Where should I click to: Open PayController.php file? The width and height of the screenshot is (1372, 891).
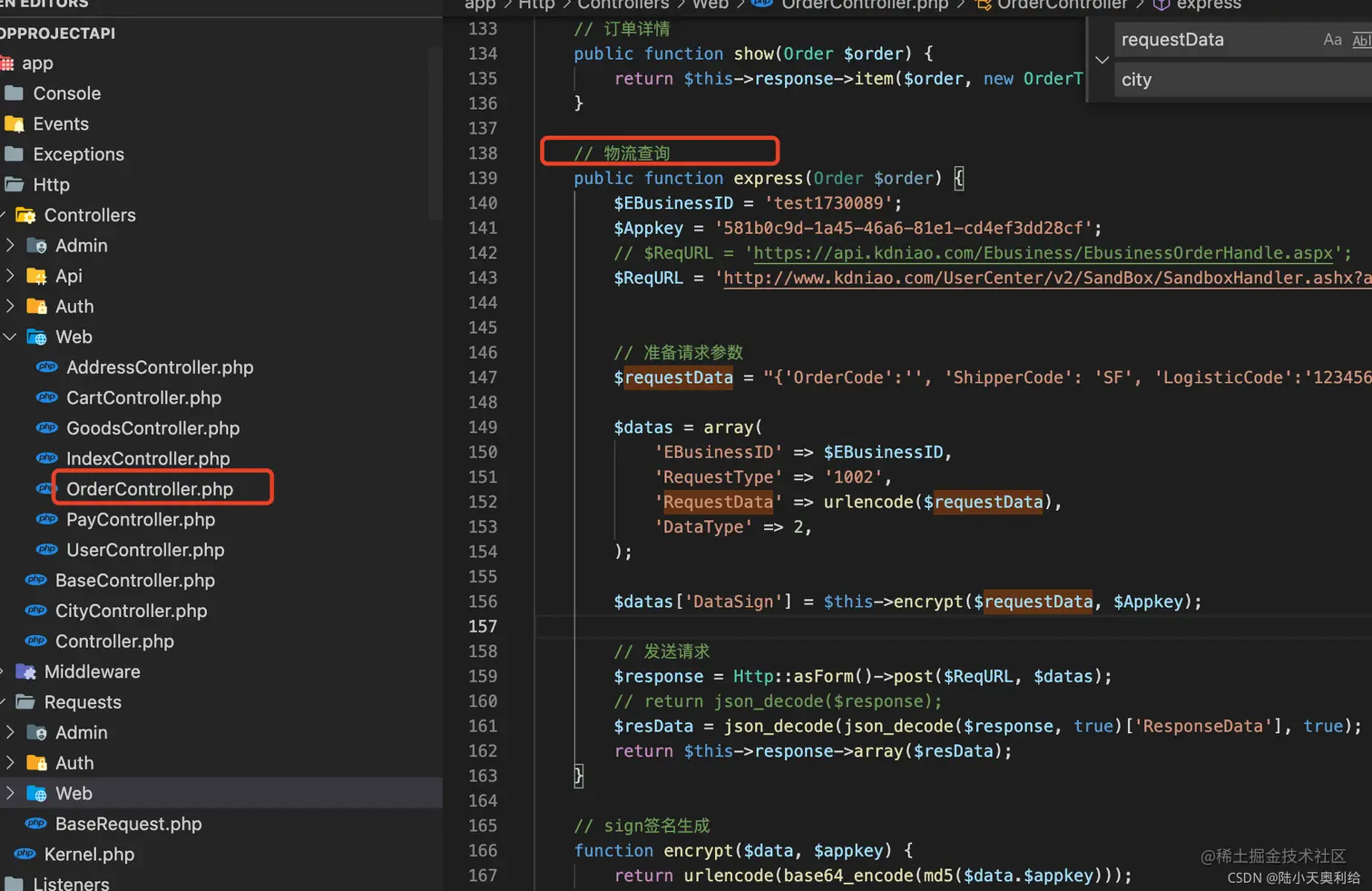tap(141, 520)
